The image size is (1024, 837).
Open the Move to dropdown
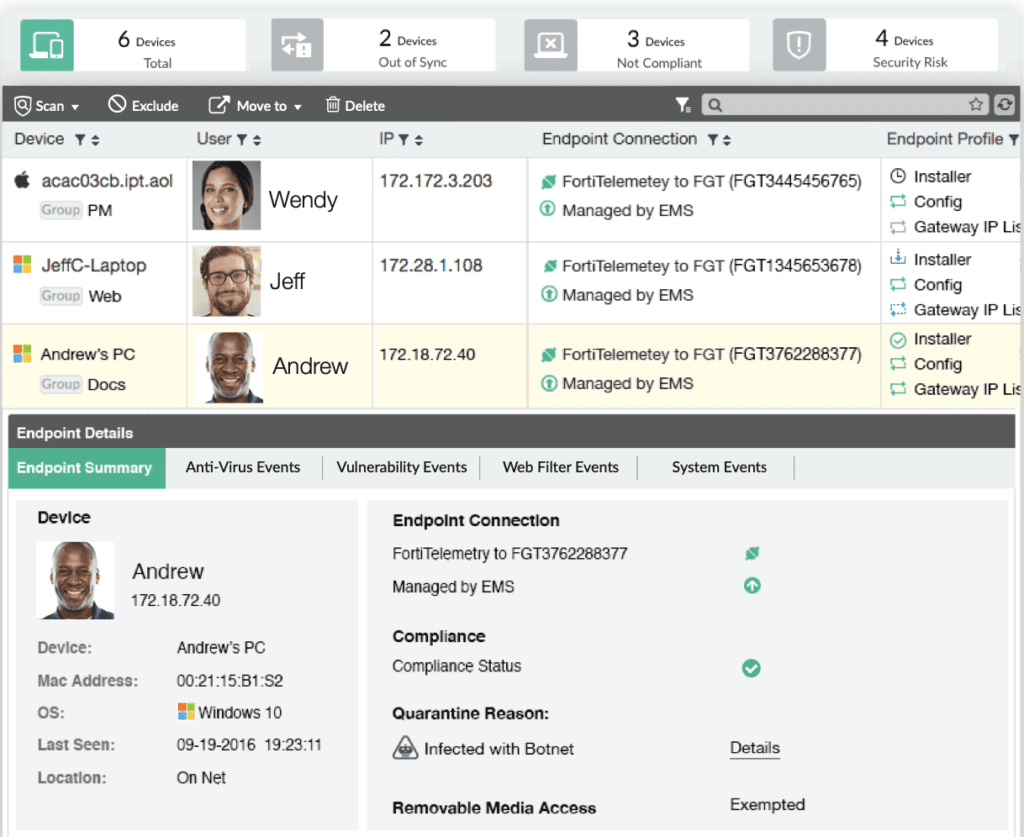pyautogui.click(x=255, y=105)
